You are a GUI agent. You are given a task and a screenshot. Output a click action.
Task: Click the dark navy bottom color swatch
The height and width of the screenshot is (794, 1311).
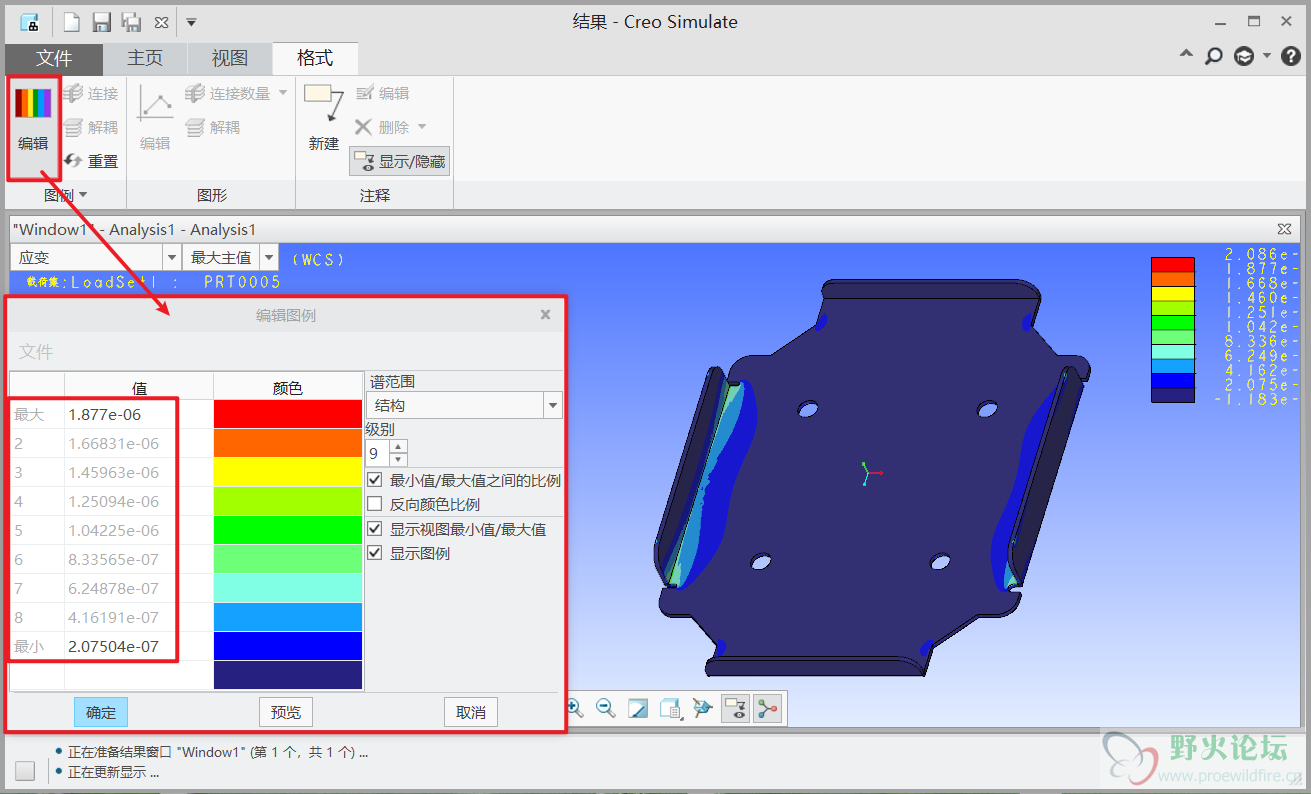tap(288, 675)
